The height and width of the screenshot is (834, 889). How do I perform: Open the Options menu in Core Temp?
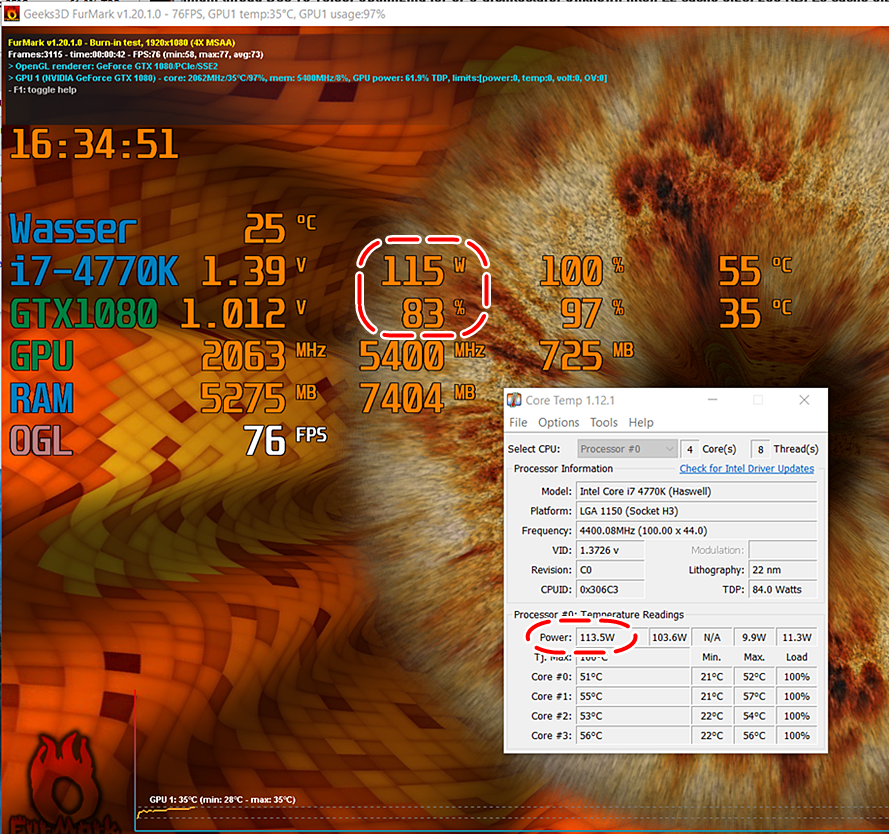click(x=558, y=422)
